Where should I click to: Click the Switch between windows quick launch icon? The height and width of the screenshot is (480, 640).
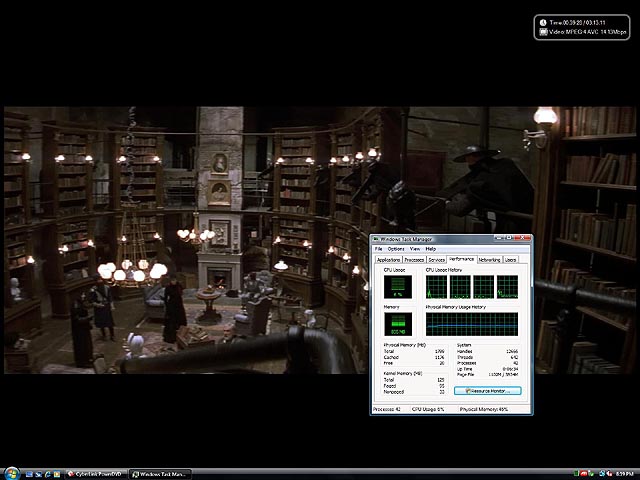(x=38, y=474)
